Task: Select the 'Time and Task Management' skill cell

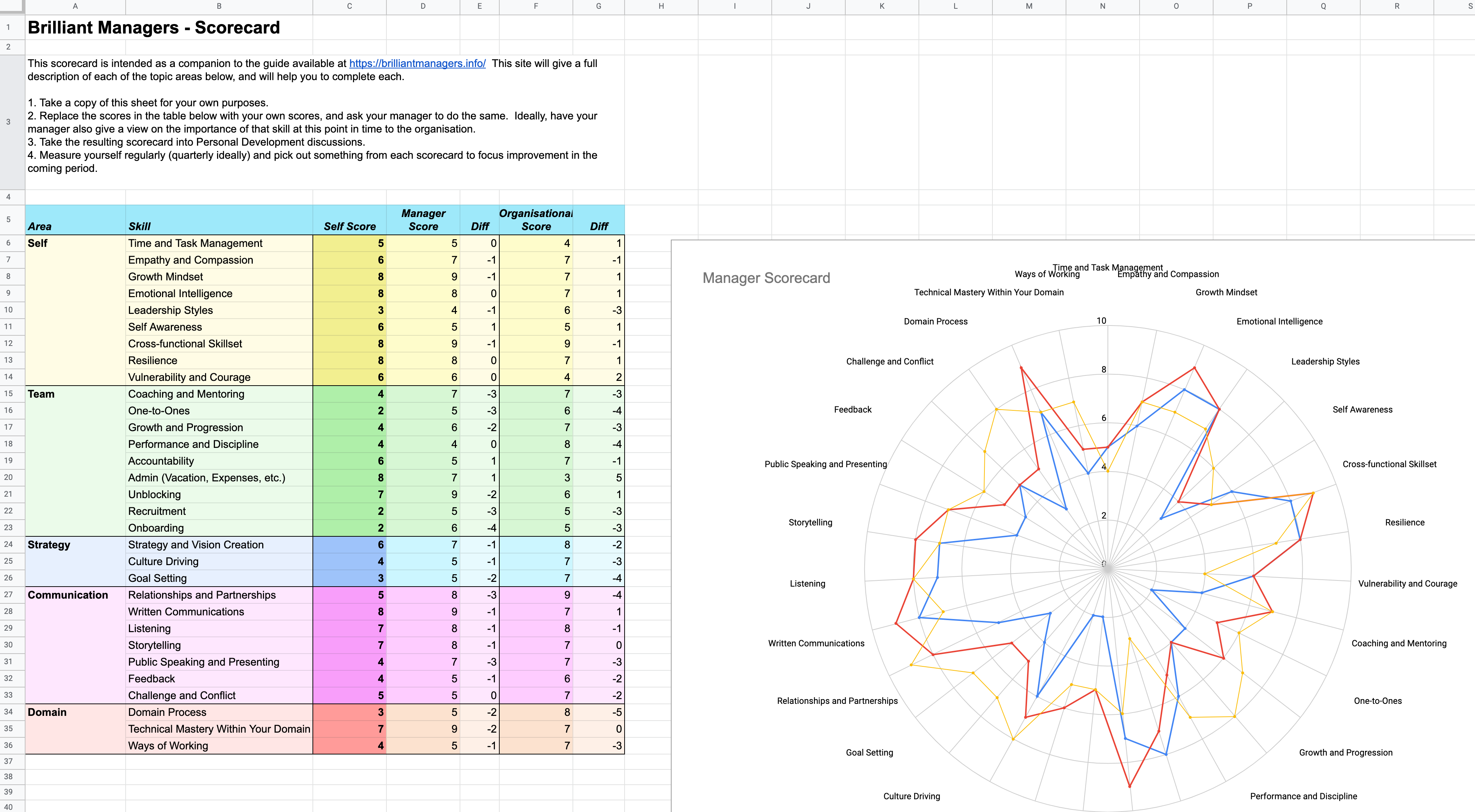Action: coord(219,243)
